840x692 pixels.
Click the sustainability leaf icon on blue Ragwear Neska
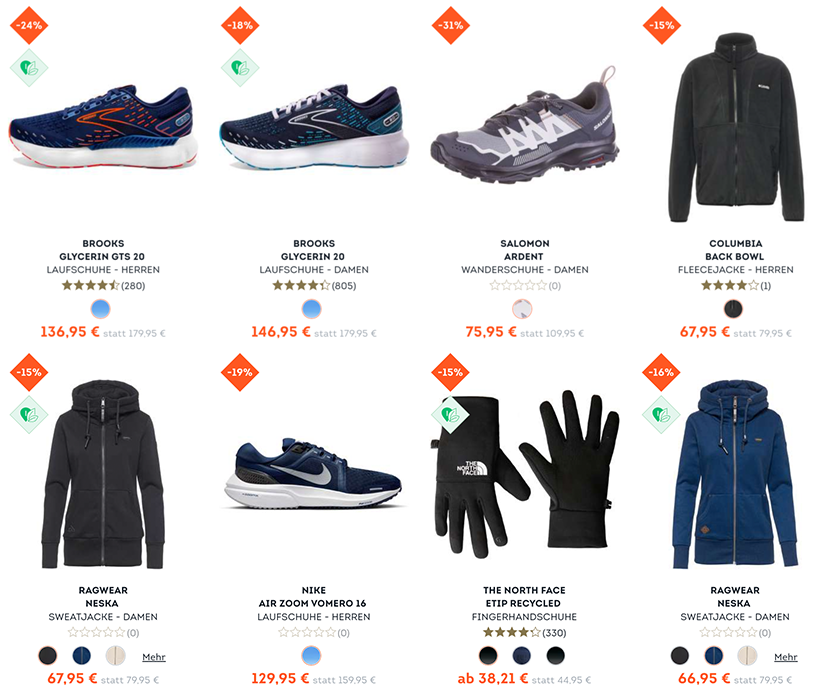pos(662,415)
